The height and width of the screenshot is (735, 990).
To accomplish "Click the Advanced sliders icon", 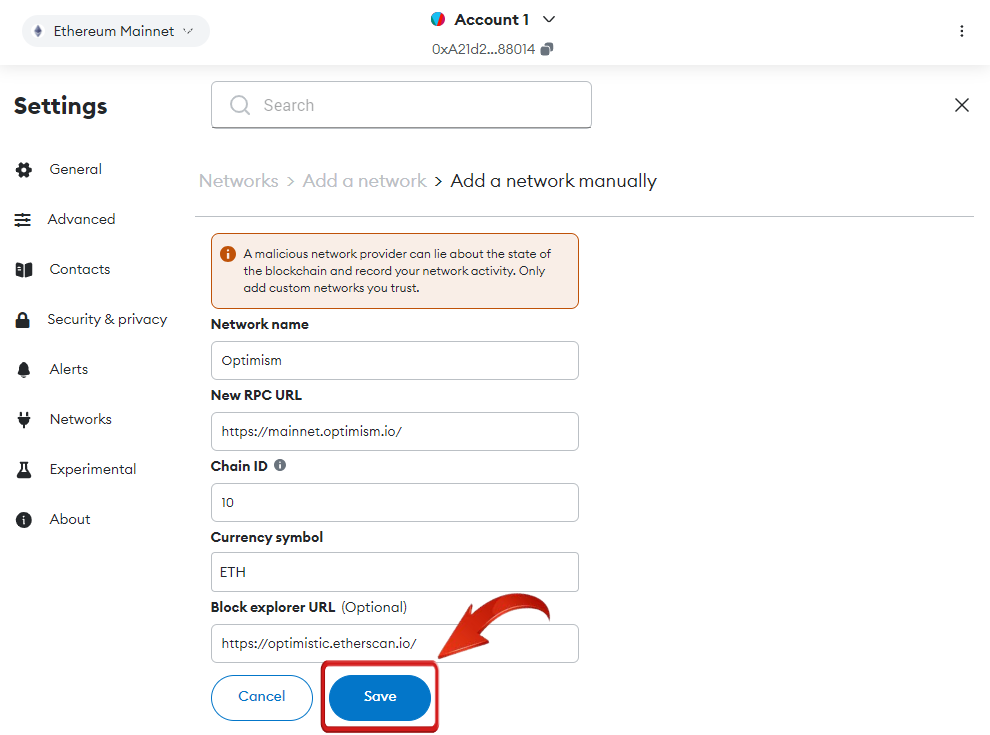I will 23,220.
